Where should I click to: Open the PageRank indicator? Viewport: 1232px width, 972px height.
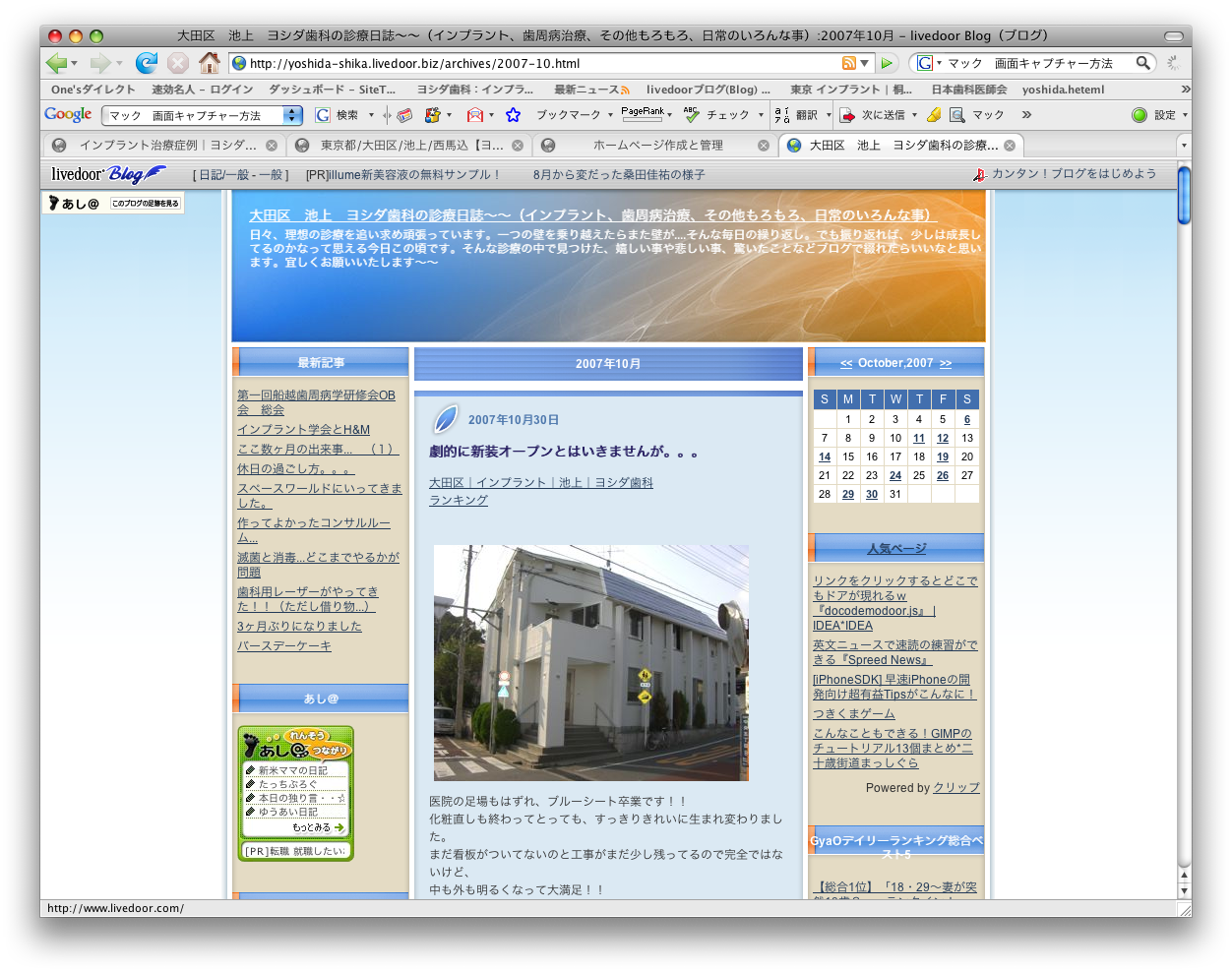[643, 114]
